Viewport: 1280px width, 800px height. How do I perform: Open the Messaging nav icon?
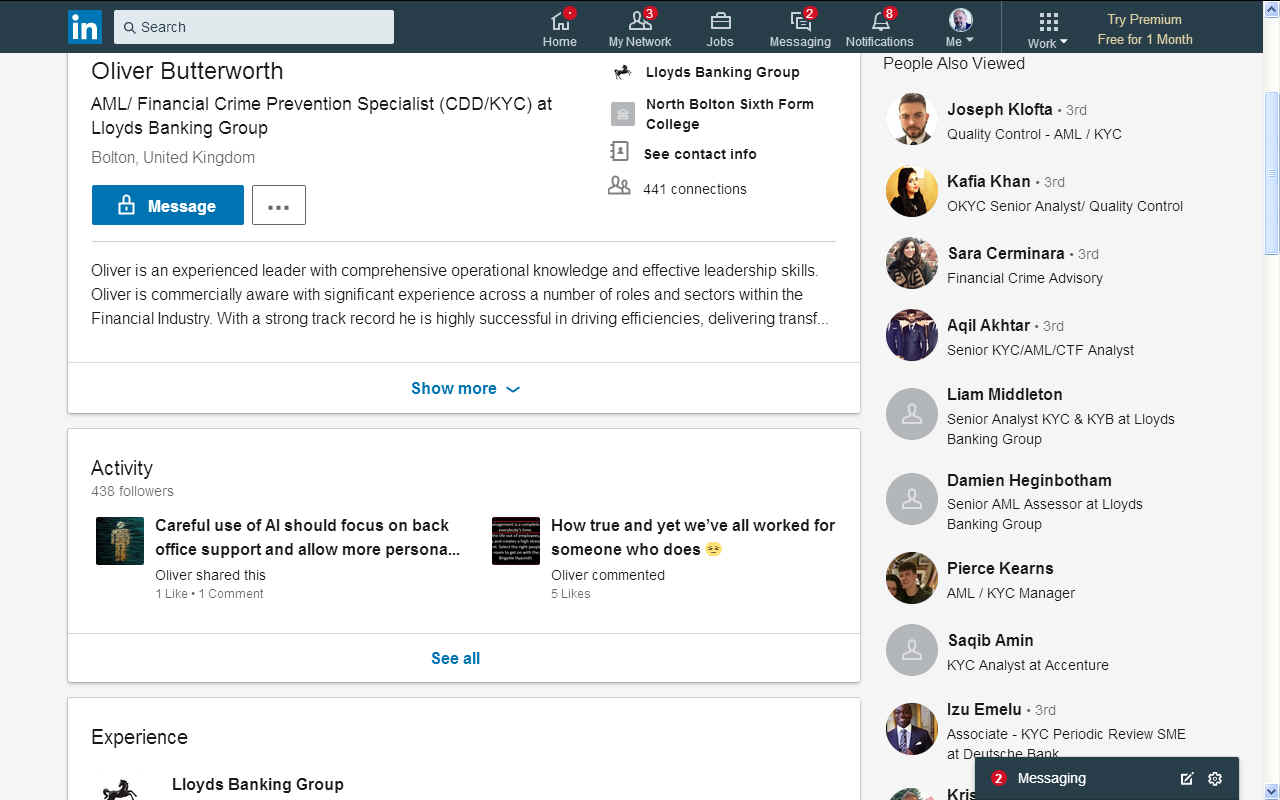click(800, 28)
